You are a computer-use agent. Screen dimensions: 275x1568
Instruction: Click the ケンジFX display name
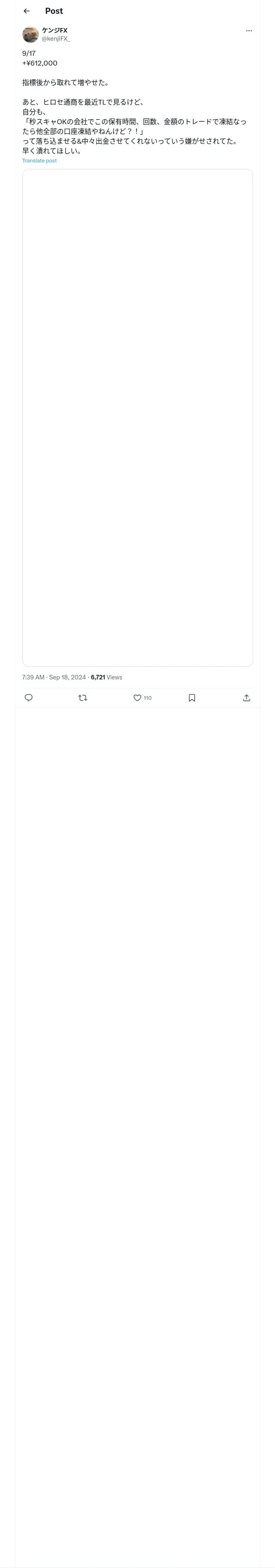point(55,31)
